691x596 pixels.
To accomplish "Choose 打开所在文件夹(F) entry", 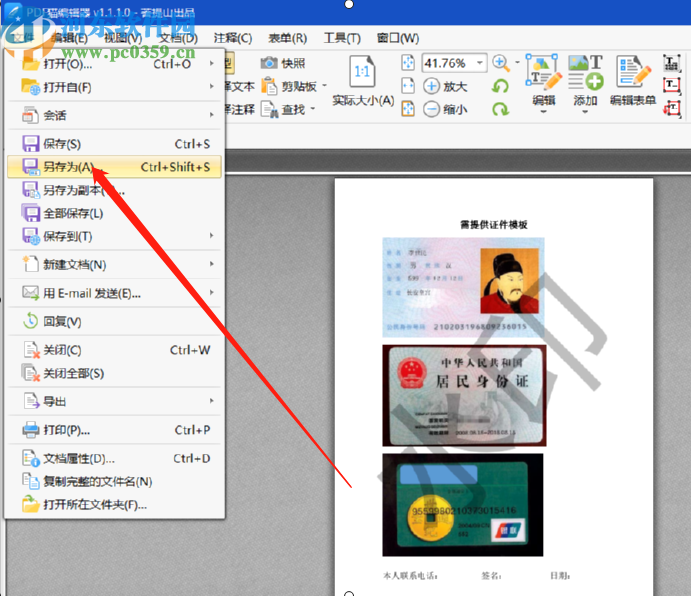I will (x=115, y=504).
